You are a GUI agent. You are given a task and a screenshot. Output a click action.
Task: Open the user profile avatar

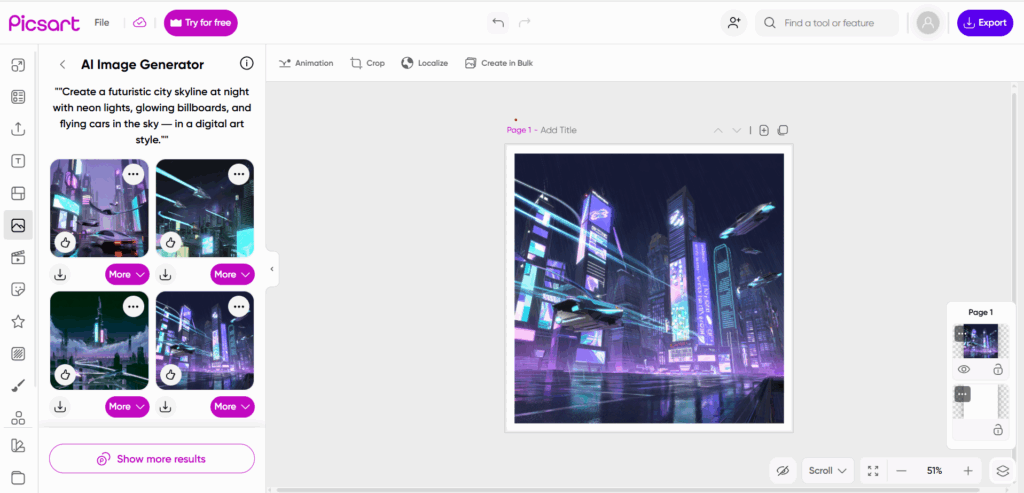point(927,23)
